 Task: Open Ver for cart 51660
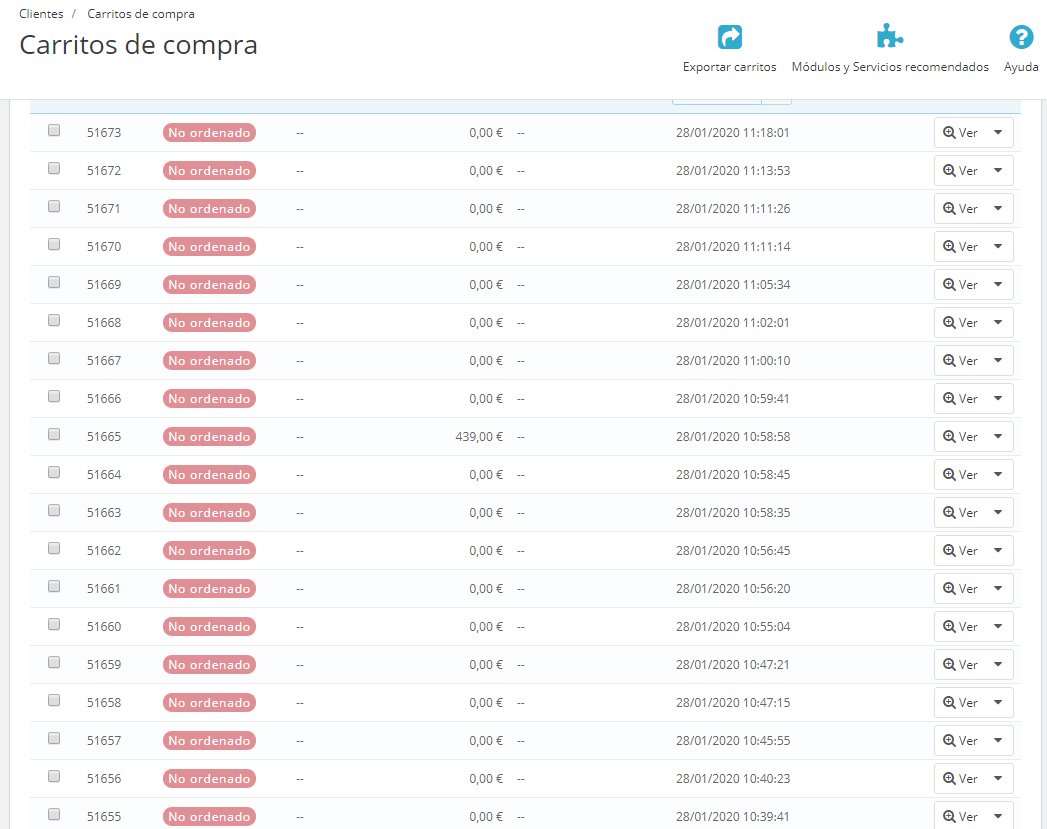pos(960,627)
